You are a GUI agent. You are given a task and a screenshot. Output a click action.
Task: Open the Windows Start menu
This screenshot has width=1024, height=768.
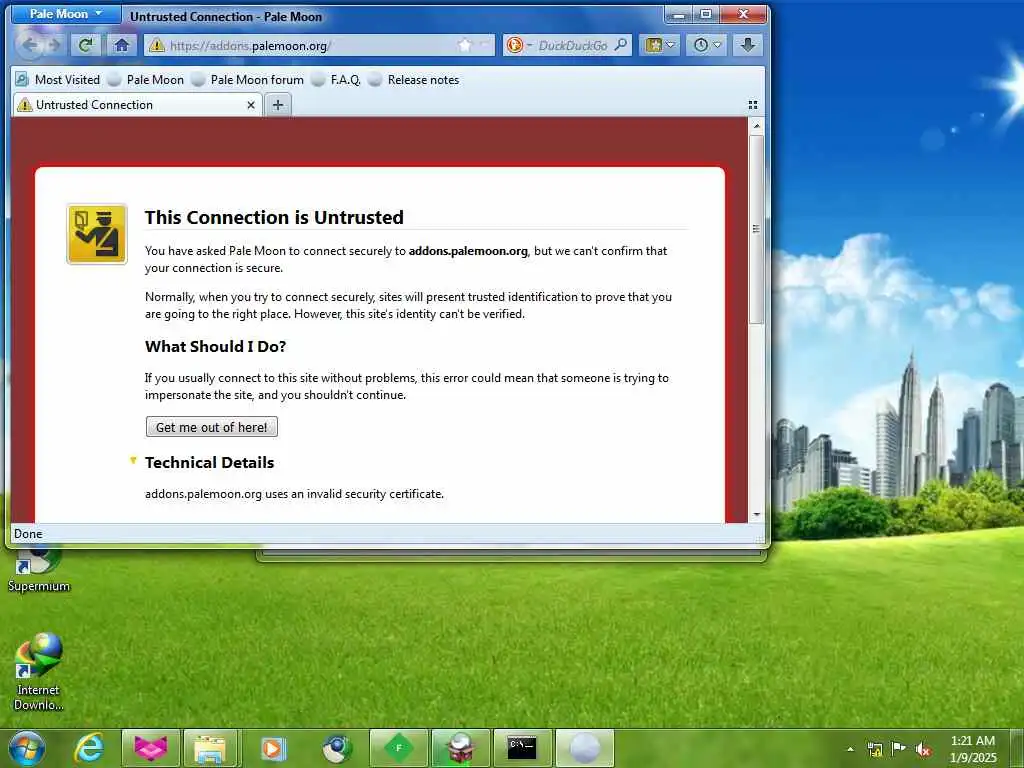[x=27, y=748]
